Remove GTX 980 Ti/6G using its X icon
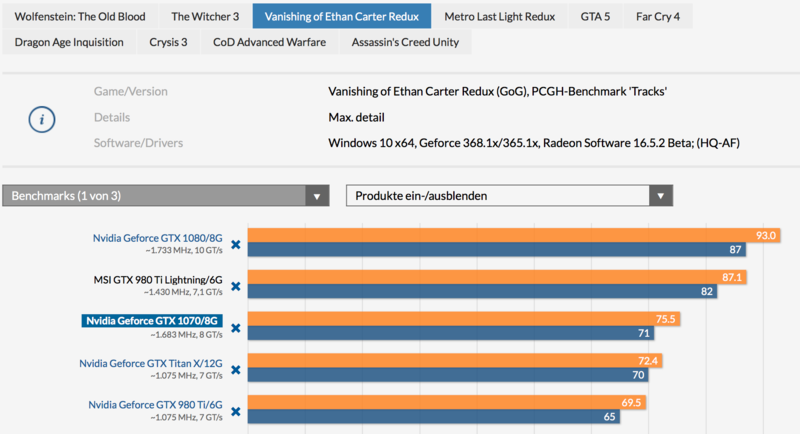This screenshot has width=800, height=434. click(x=236, y=410)
